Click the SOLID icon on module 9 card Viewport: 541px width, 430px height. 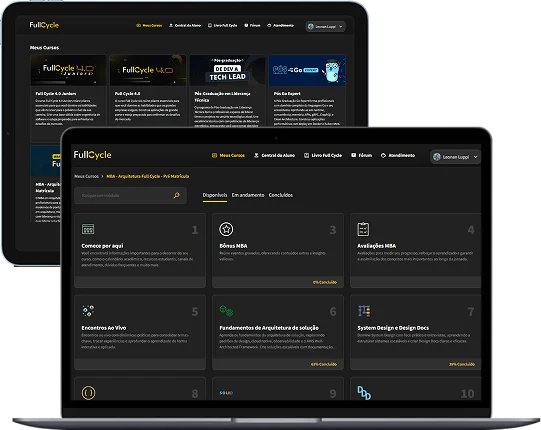226,393
